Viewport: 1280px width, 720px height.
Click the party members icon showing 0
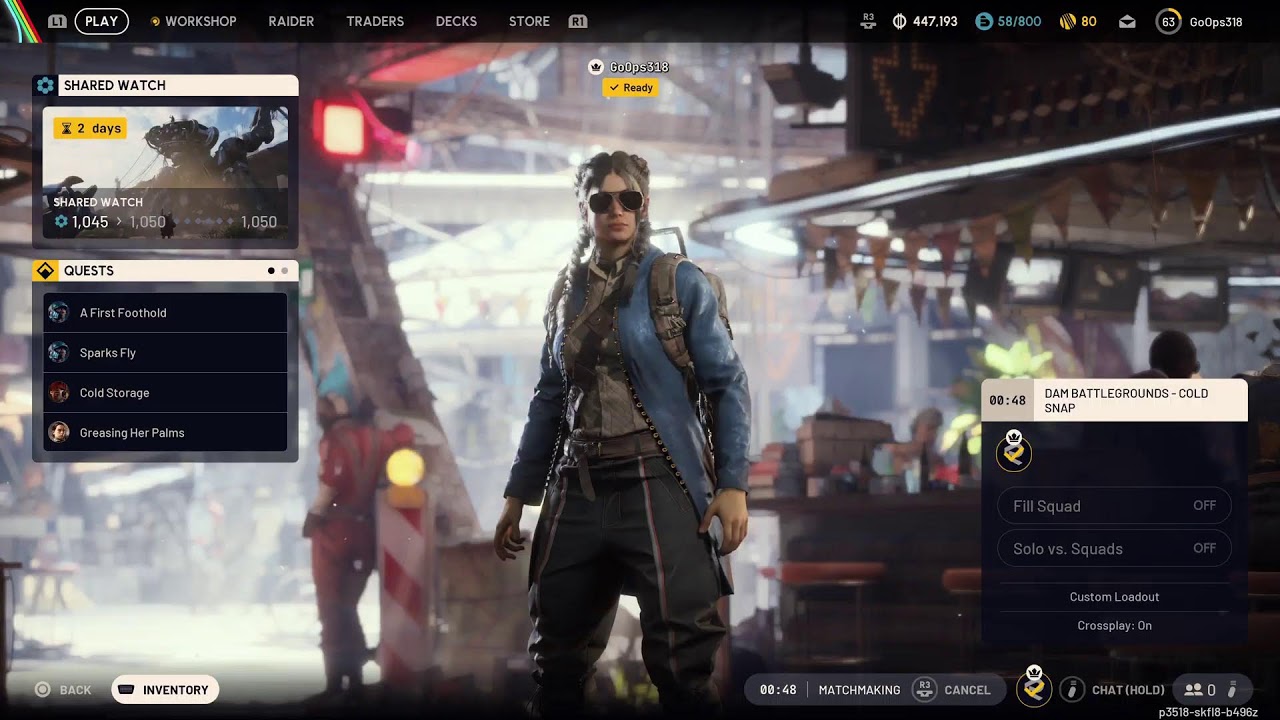pyautogui.click(x=1193, y=690)
